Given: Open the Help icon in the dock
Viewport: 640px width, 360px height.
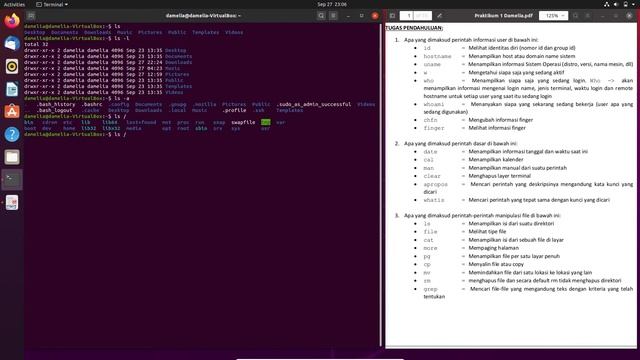Looking at the screenshot, I should (12, 134).
